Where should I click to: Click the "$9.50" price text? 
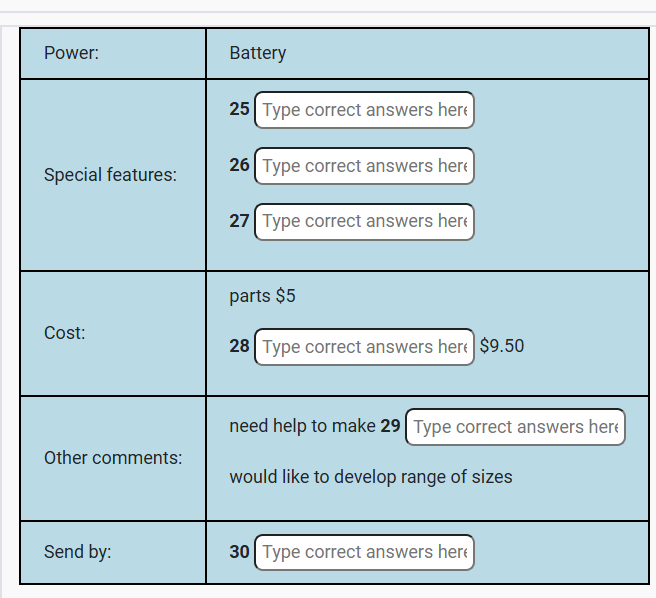coord(502,346)
